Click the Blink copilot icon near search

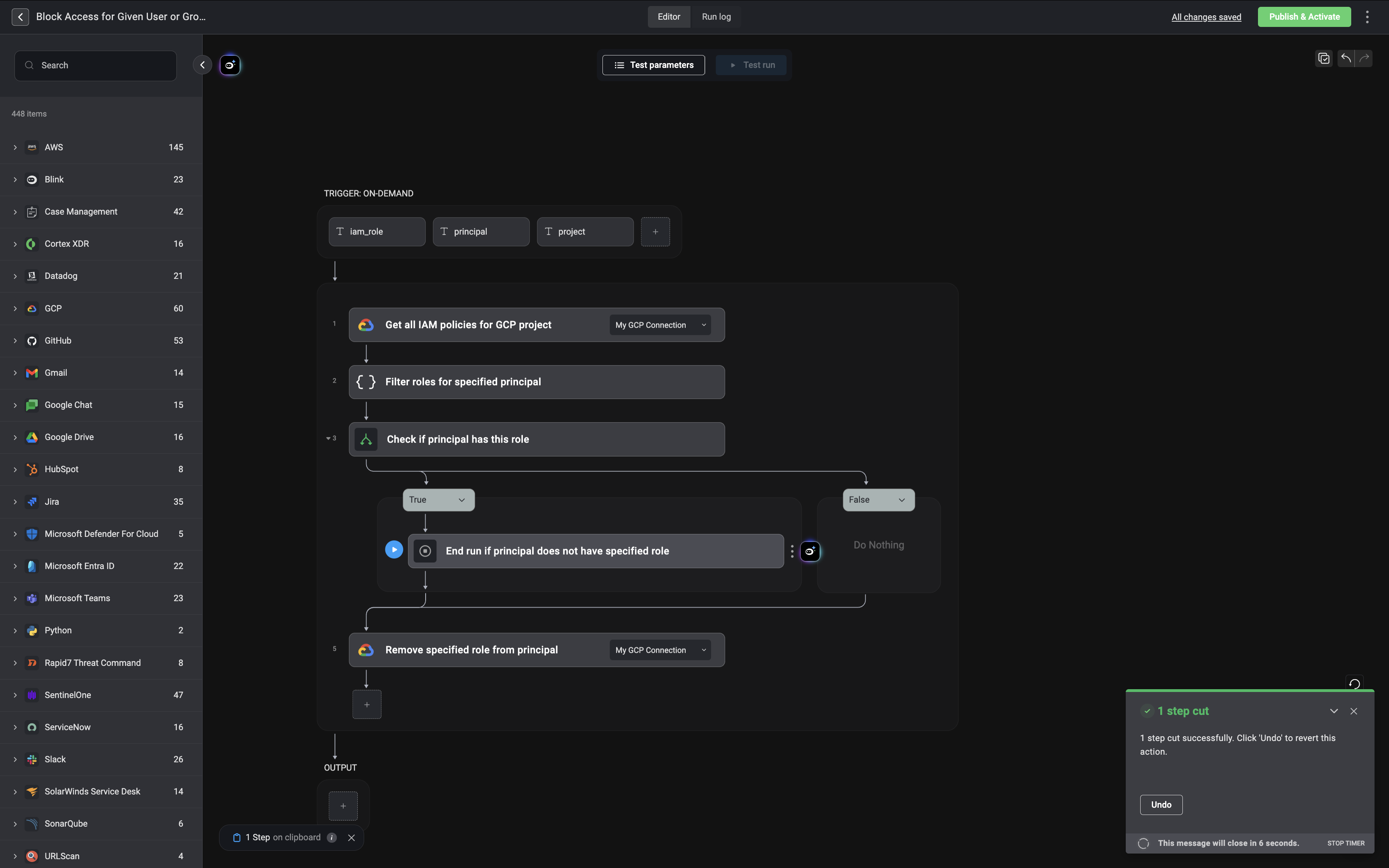click(x=230, y=65)
